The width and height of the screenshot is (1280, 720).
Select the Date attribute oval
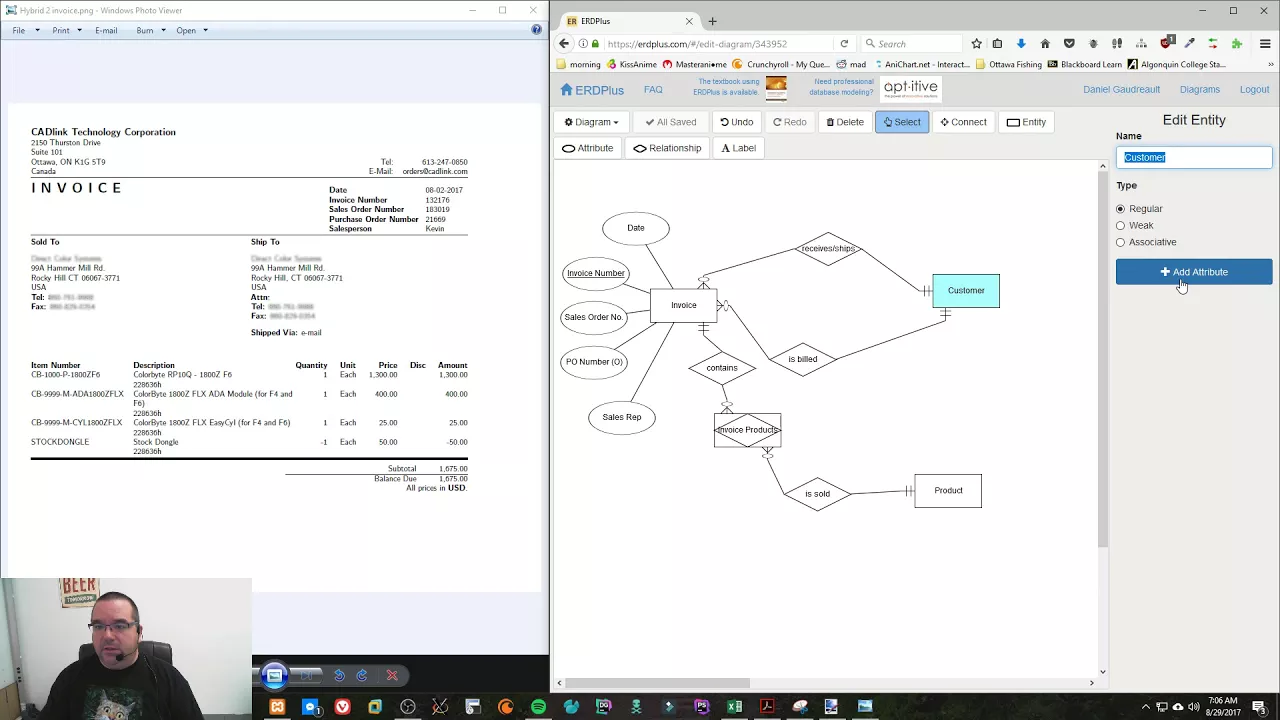[636, 228]
